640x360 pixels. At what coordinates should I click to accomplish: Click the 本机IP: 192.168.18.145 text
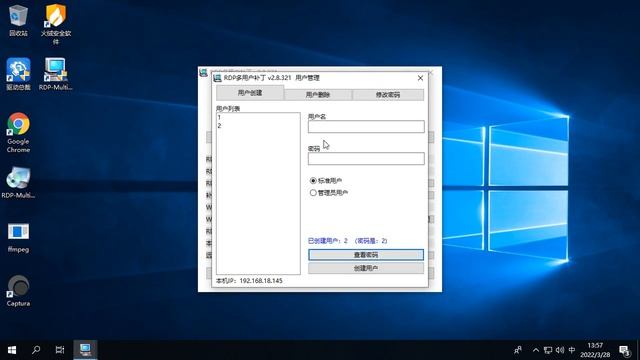click(x=249, y=281)
